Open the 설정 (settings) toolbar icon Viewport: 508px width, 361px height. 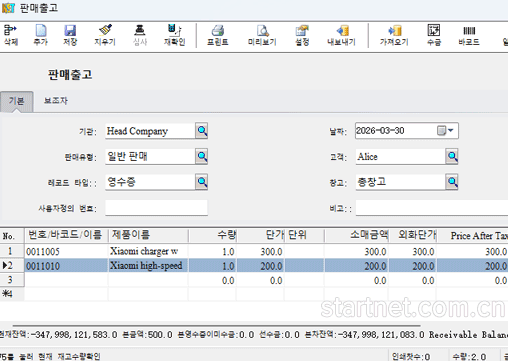tap(302, 35)
